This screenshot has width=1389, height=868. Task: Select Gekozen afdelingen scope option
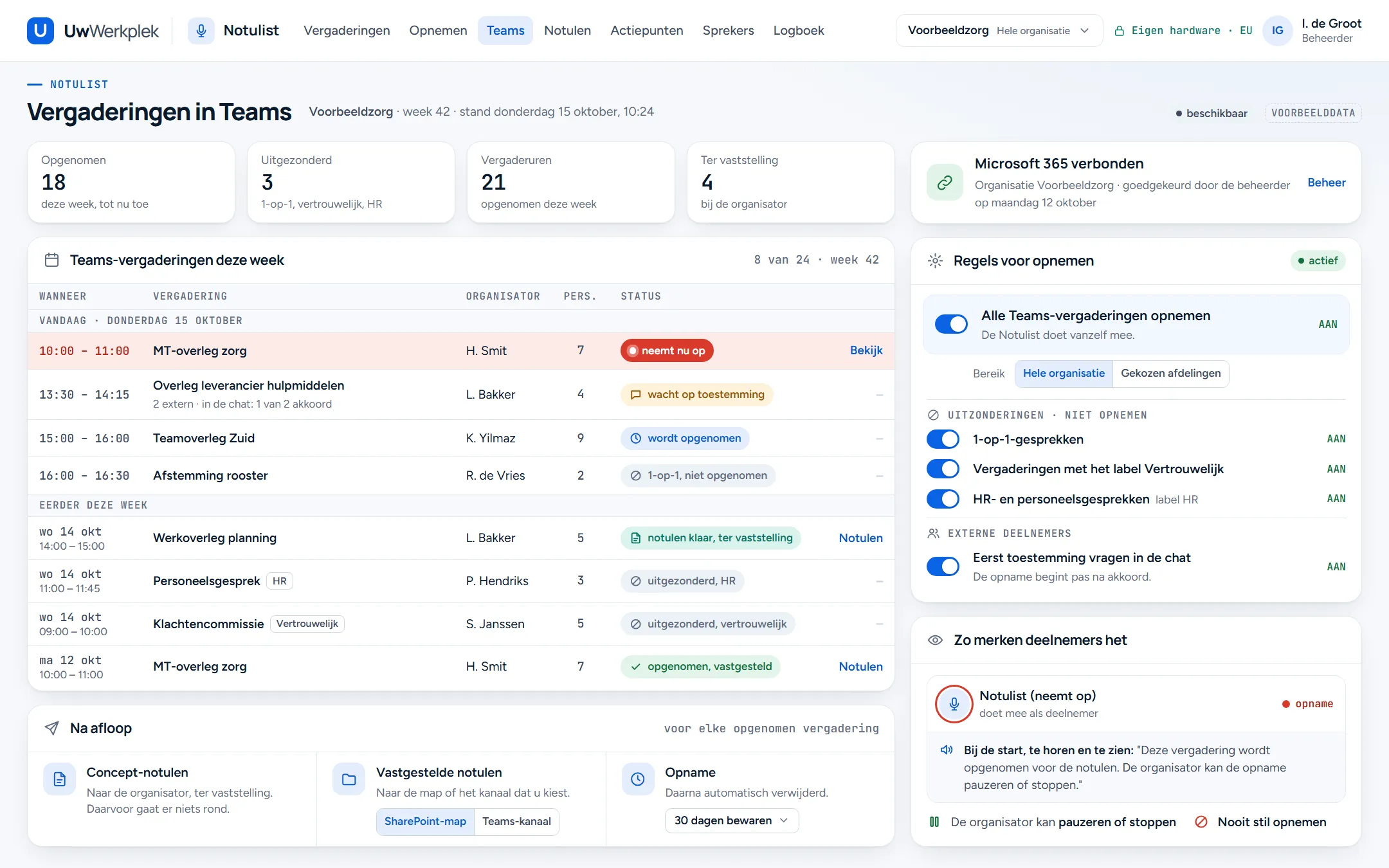click(1170, 373)
